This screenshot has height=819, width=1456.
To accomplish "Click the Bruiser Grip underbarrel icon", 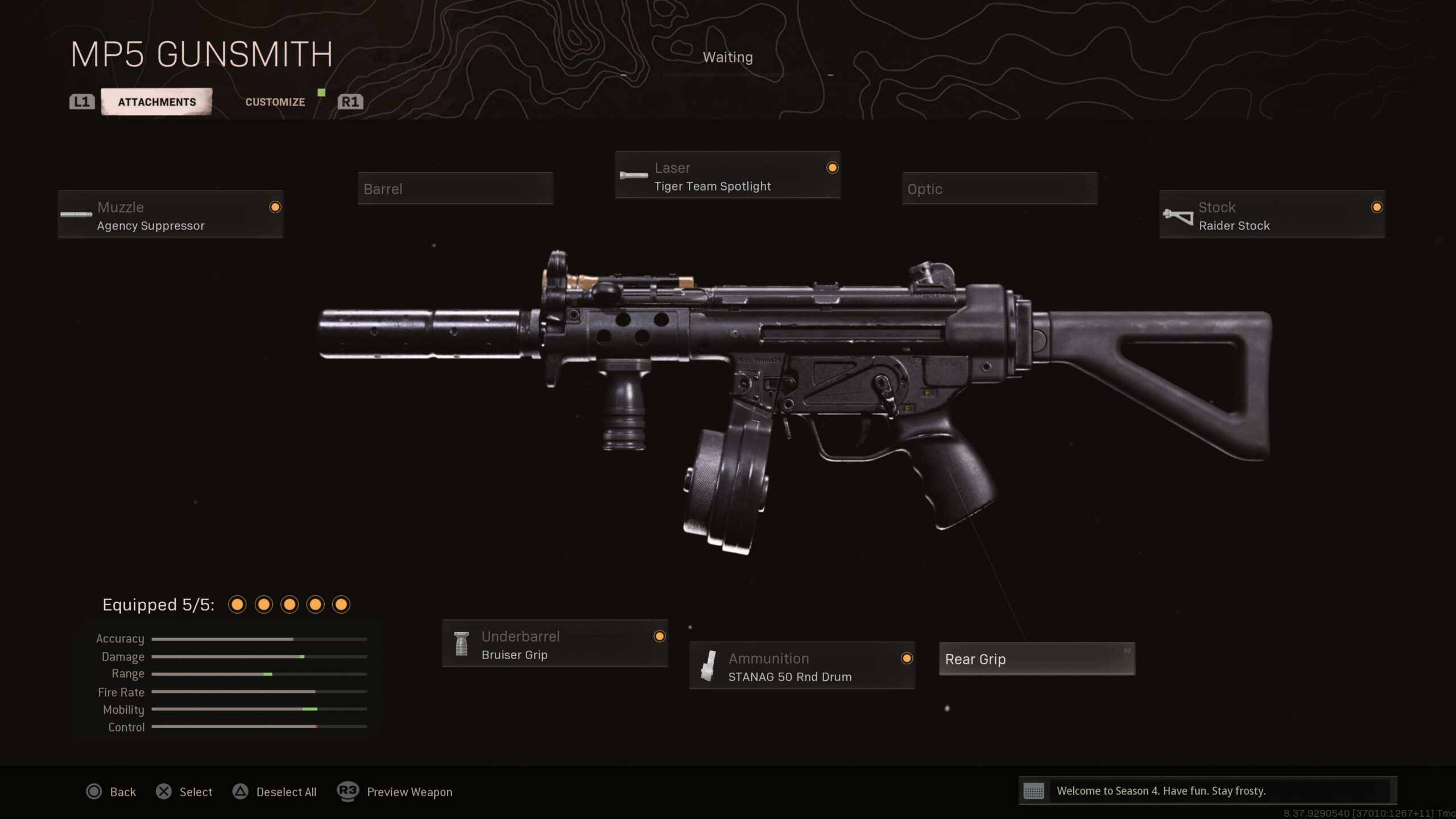I will [461, 644].
